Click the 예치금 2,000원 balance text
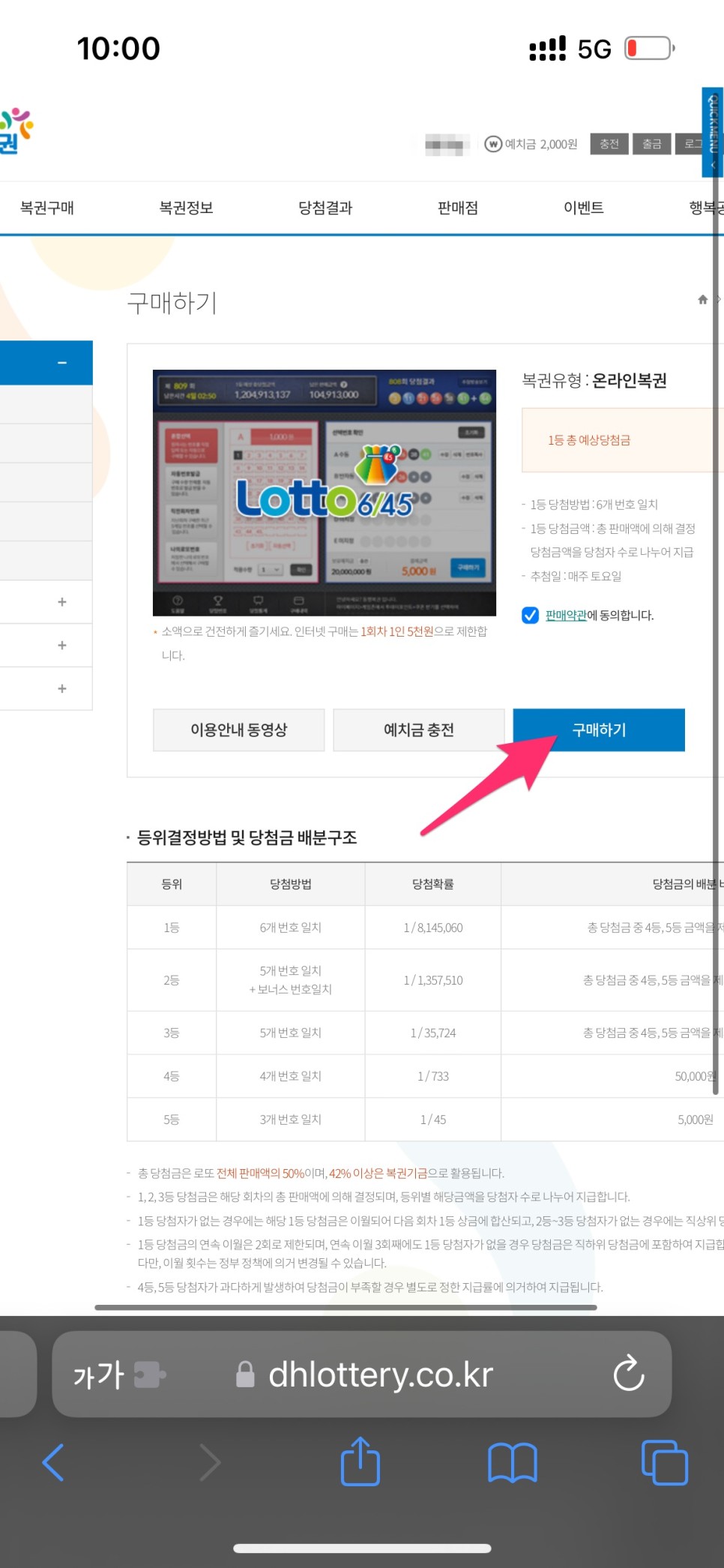The width and height of the screenshot is (724, 1568). (541, 144)
